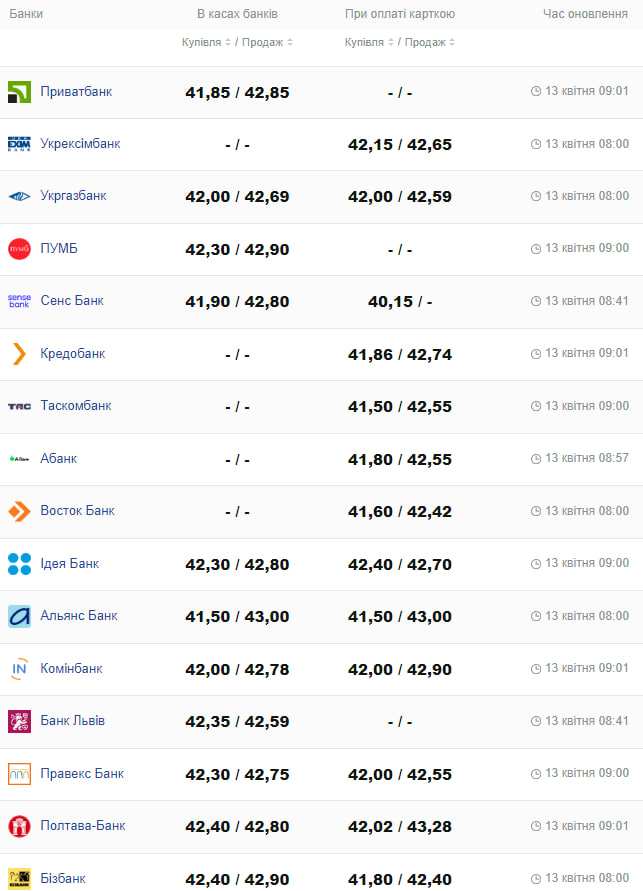Image resolution: width=643 pixels, height=891 pixels.
Task: Click the Приватбанк logo icon
Action: pos(19,92)
